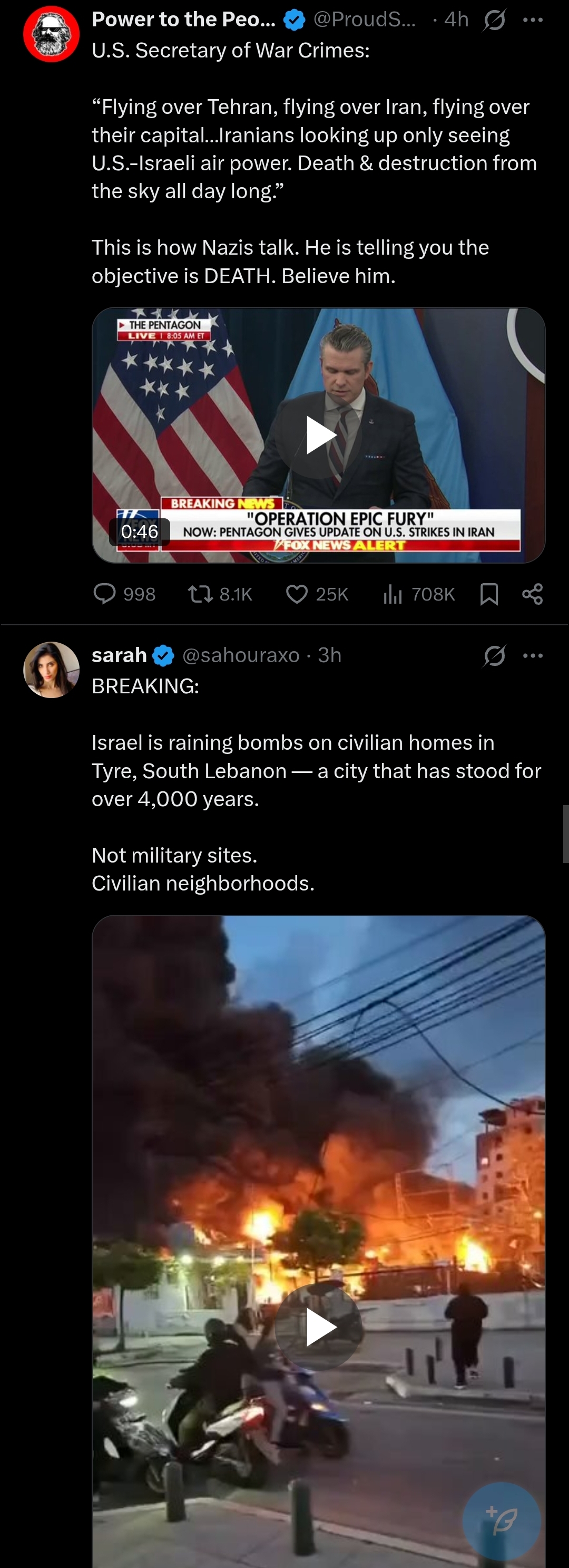Open the @sahouraxo handle link
569x1568 pixels.
[240, 655]
